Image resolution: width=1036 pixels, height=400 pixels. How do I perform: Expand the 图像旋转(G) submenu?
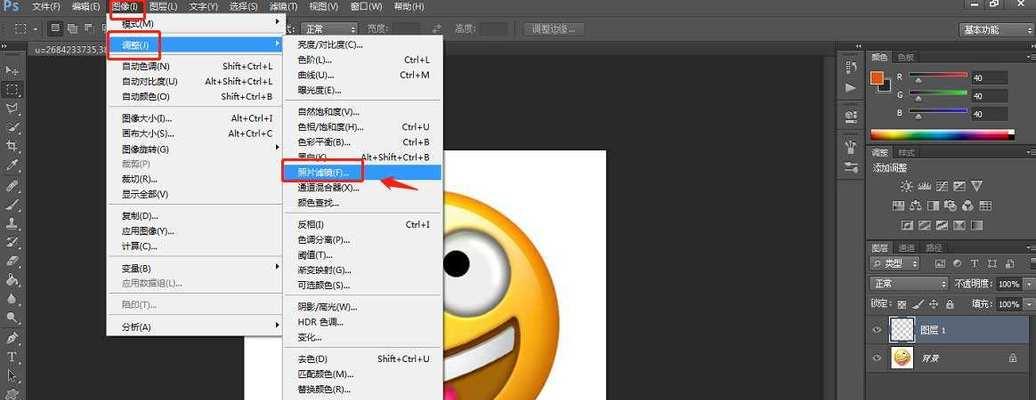pos(195,149)
